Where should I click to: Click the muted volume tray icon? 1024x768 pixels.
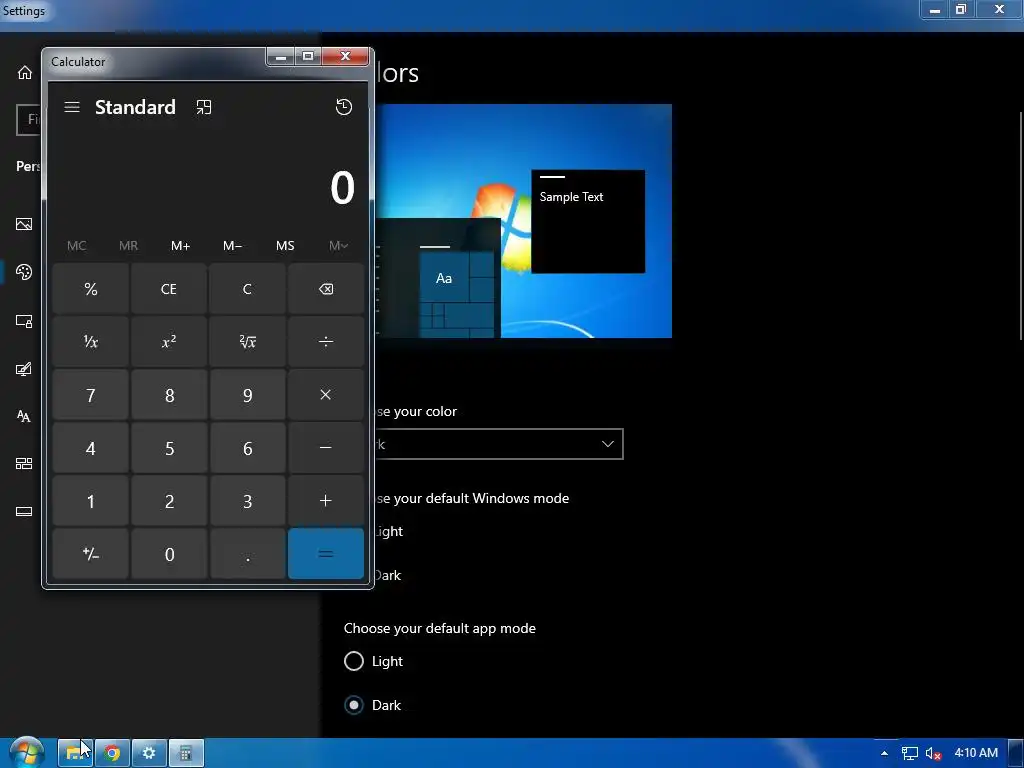click(x=933, y=753)
